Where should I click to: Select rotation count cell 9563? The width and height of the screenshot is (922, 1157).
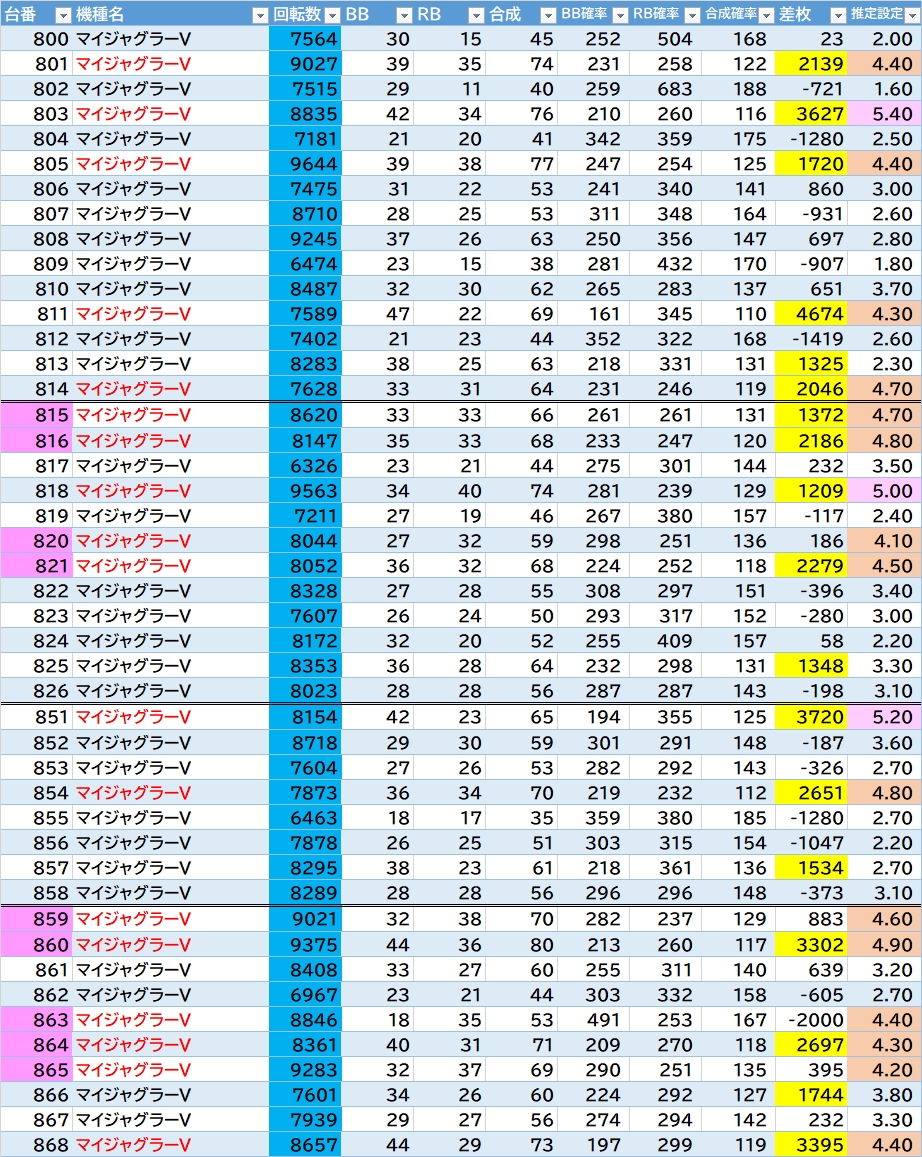(x=305, y=491)
